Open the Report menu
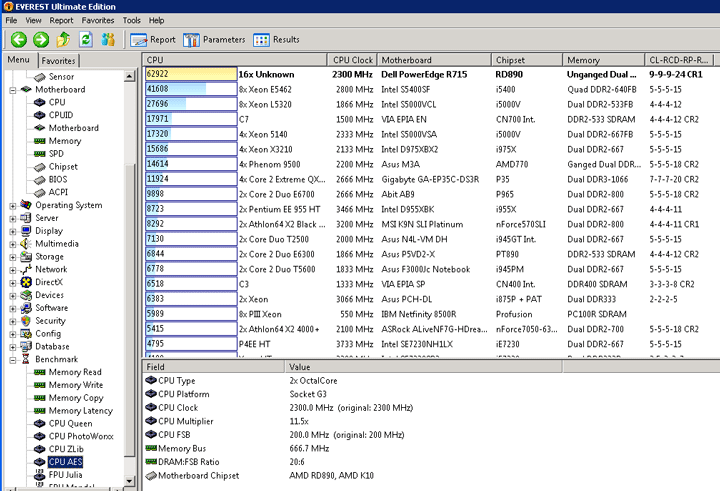The image size is (720, 491). tap(61, 20)
